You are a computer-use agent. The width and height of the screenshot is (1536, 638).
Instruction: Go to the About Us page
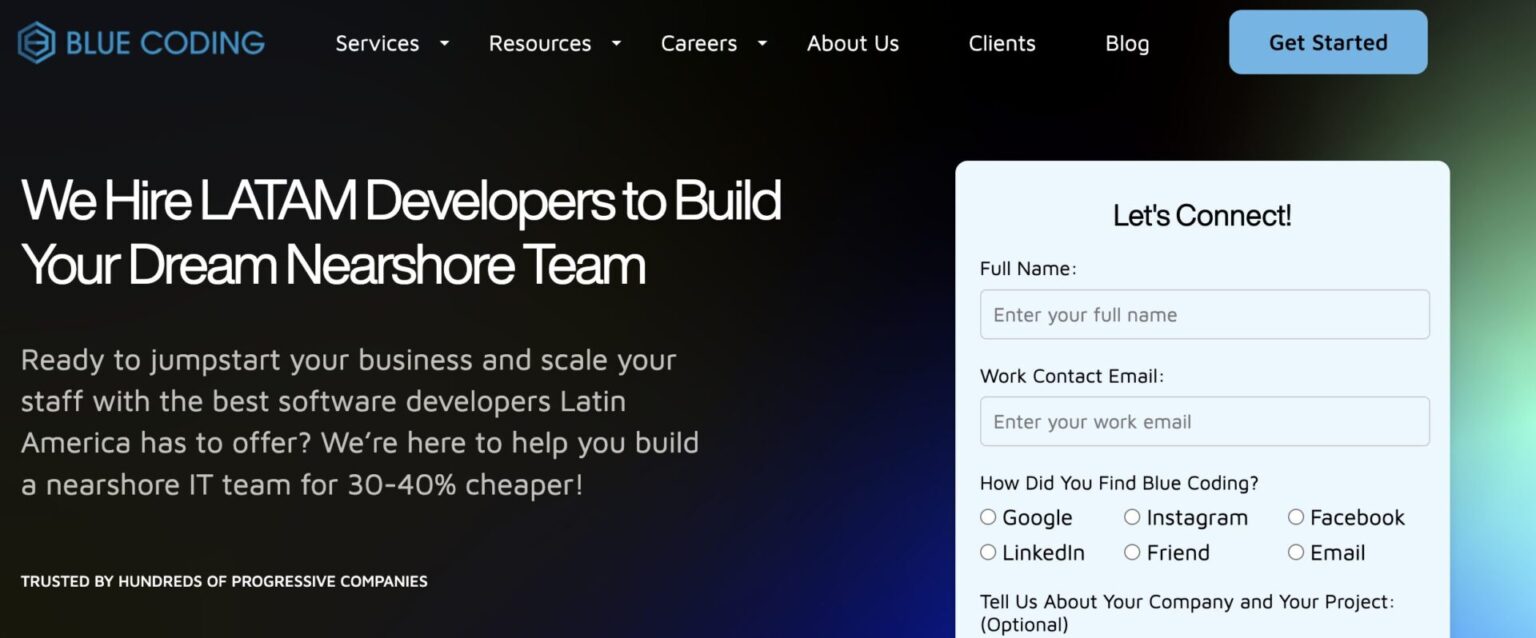[852, 44]
